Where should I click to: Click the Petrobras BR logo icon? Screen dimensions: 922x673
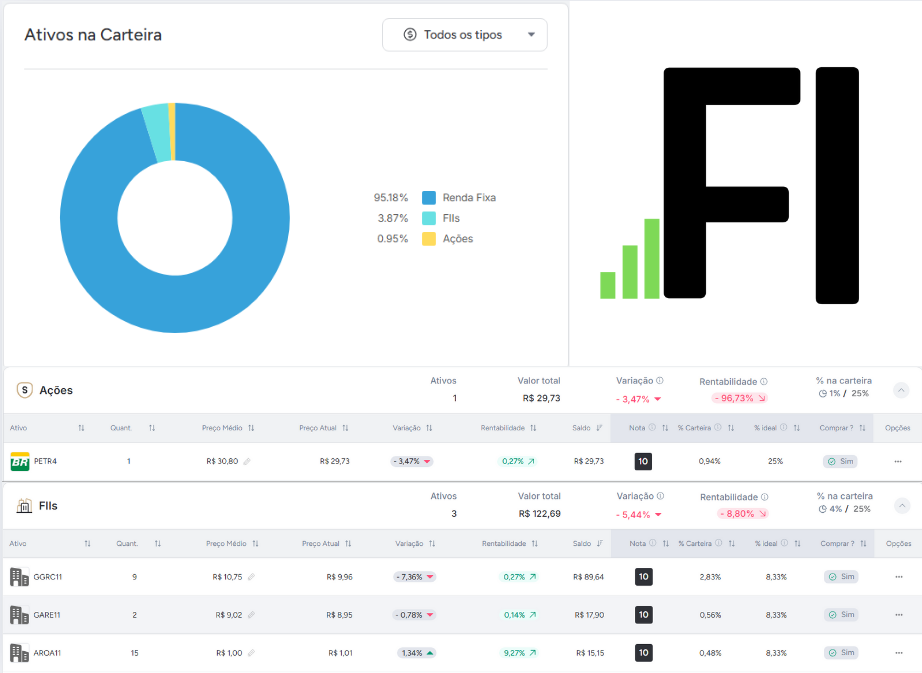click(x=20, y=461)
